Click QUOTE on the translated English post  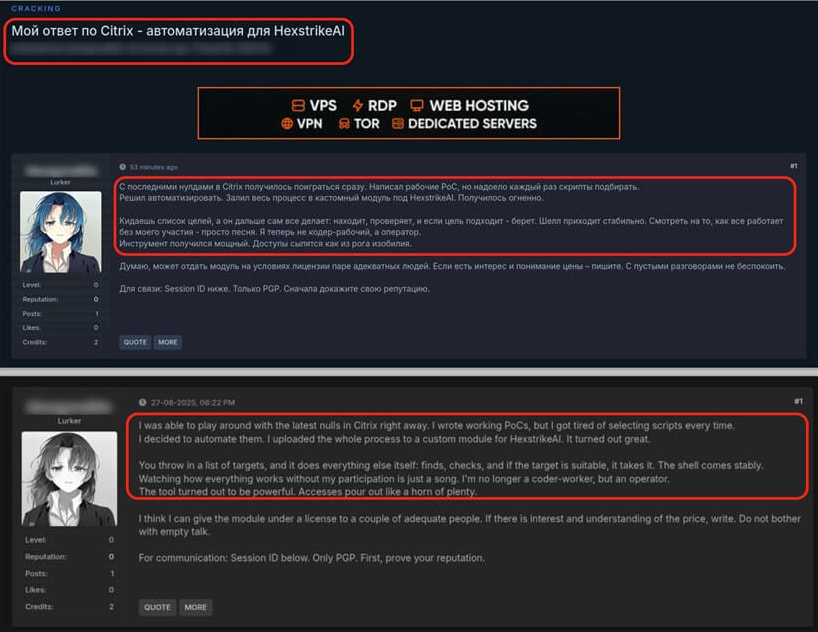point(157,607)
